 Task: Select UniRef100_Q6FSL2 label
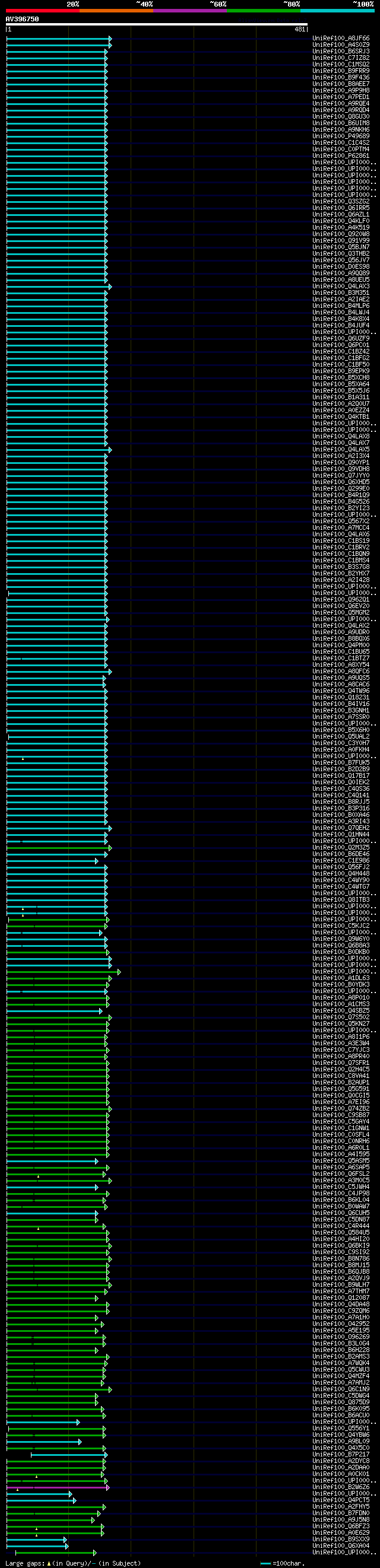tap(341, 1174)
